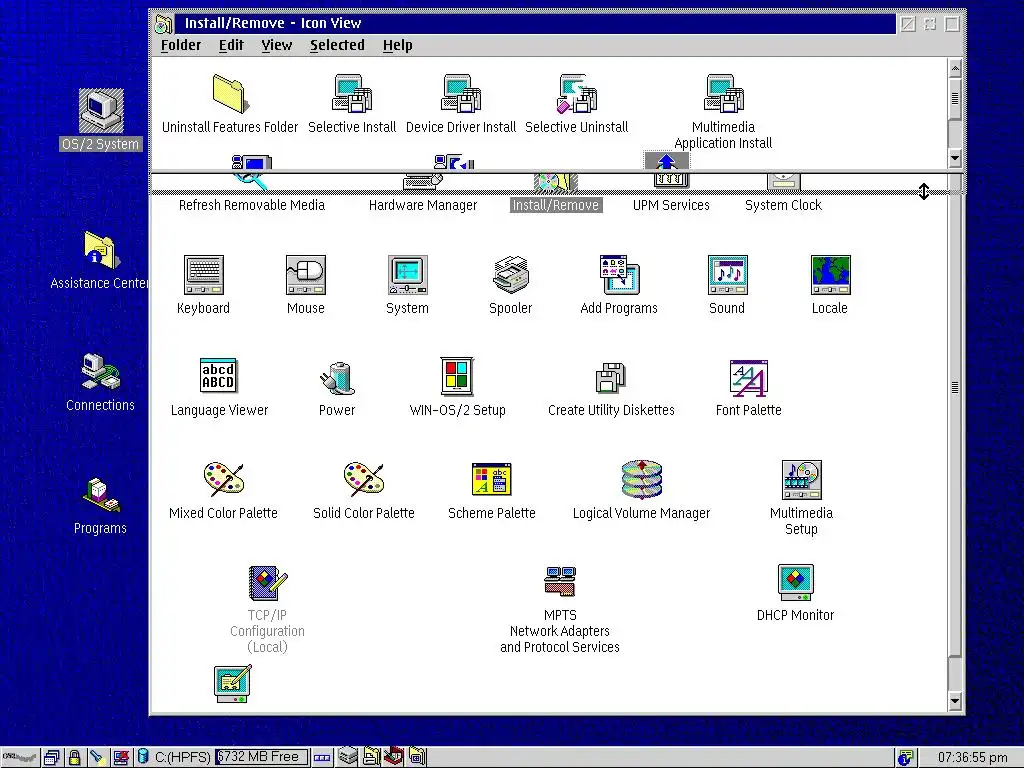Click the taskbar lockup padlock icon

click(x=74, y=758)
